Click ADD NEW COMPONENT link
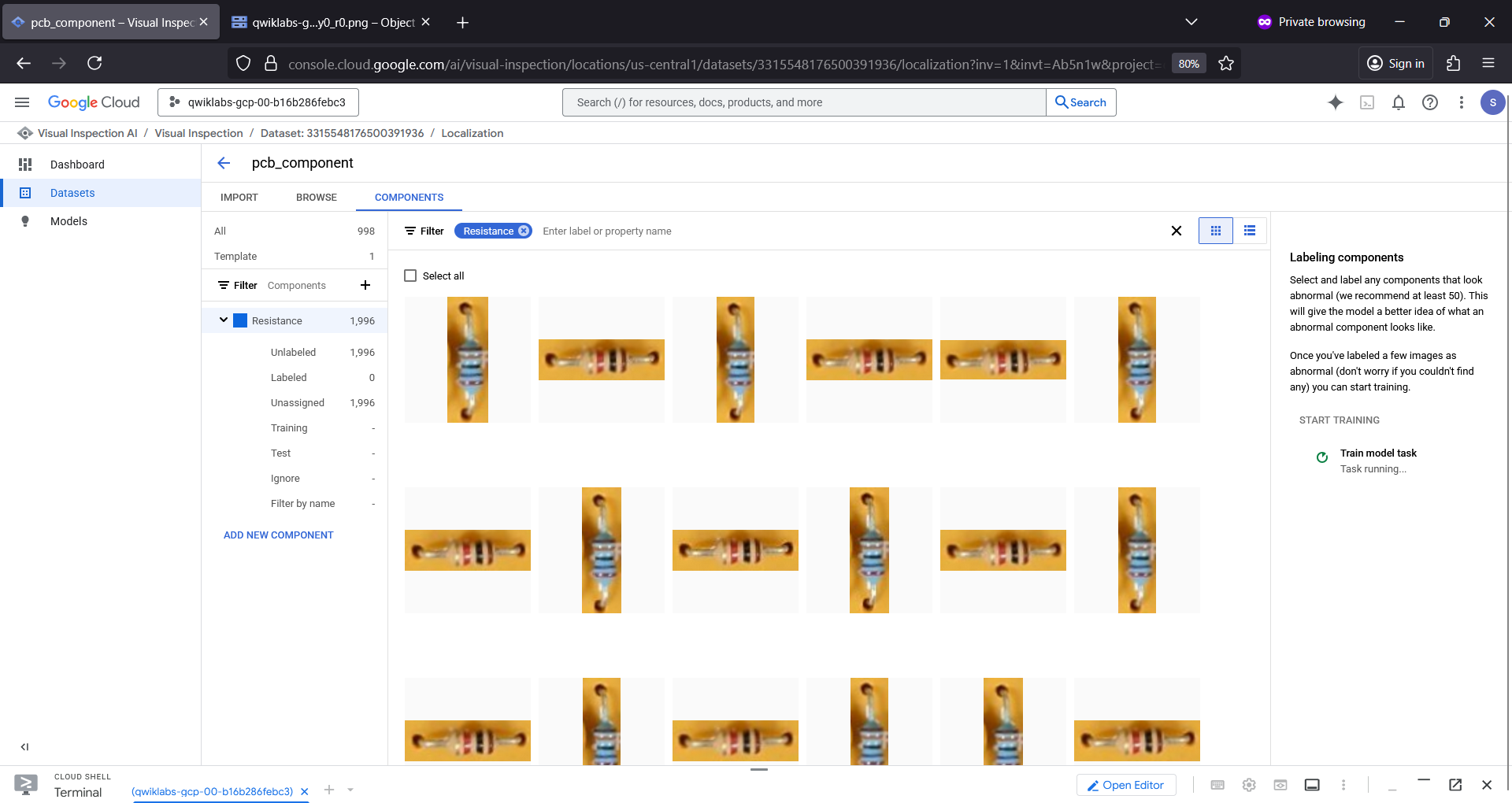 [x=279, y=535]
